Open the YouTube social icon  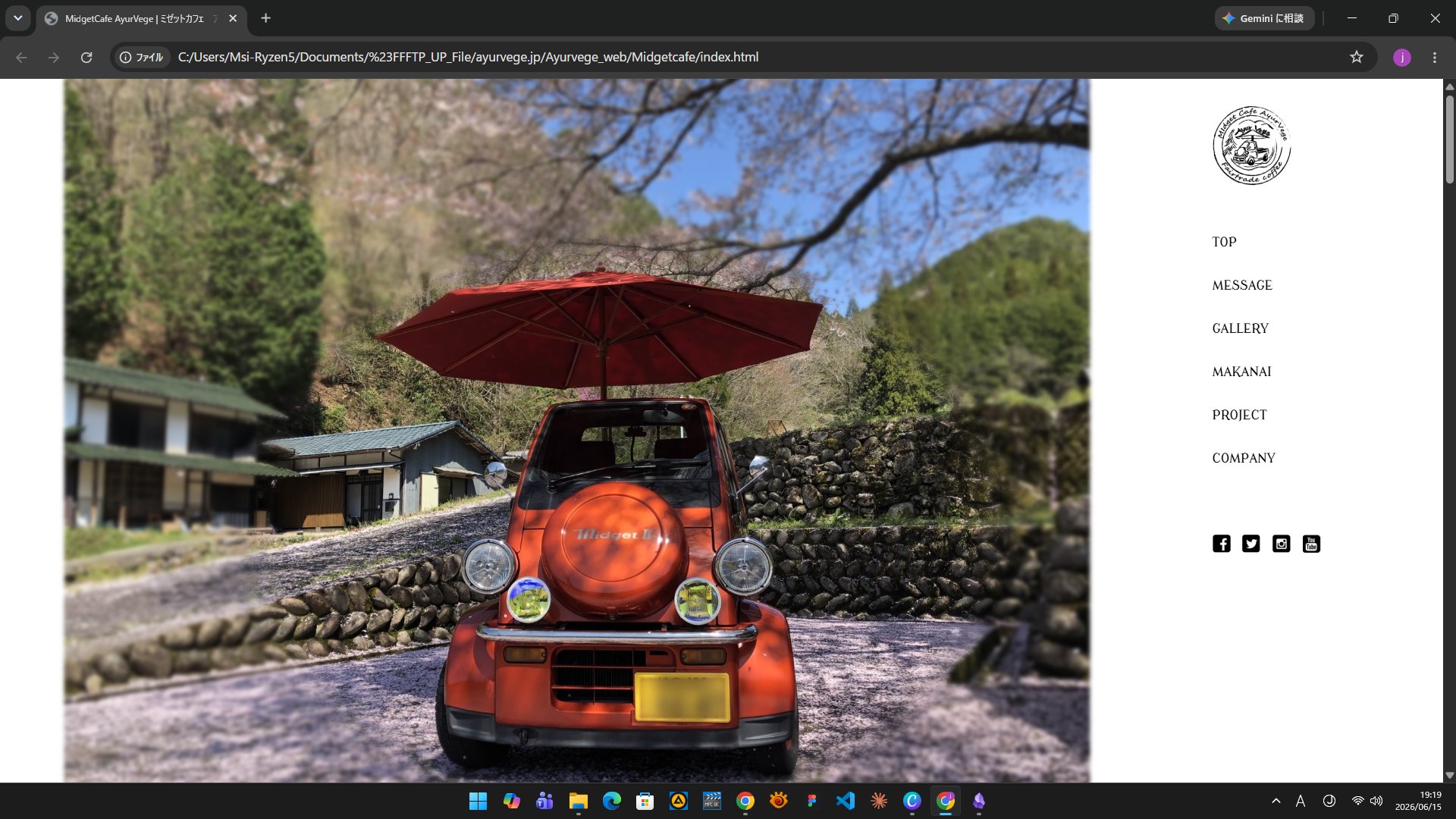[x=1311, y=544]
